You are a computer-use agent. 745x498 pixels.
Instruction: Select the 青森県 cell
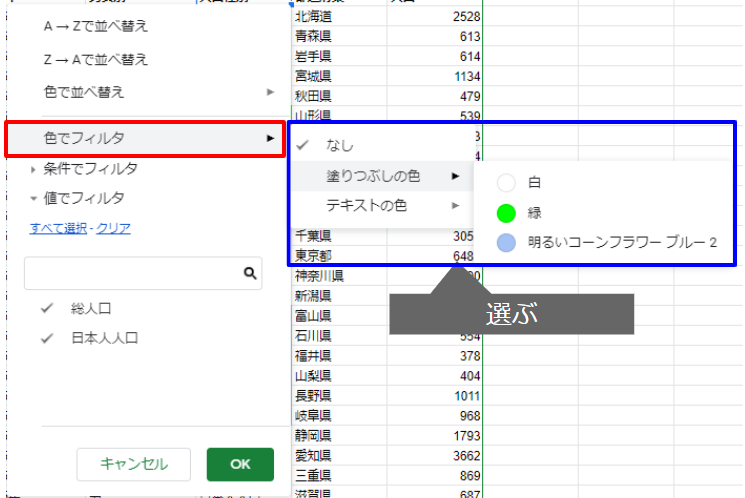339,37
